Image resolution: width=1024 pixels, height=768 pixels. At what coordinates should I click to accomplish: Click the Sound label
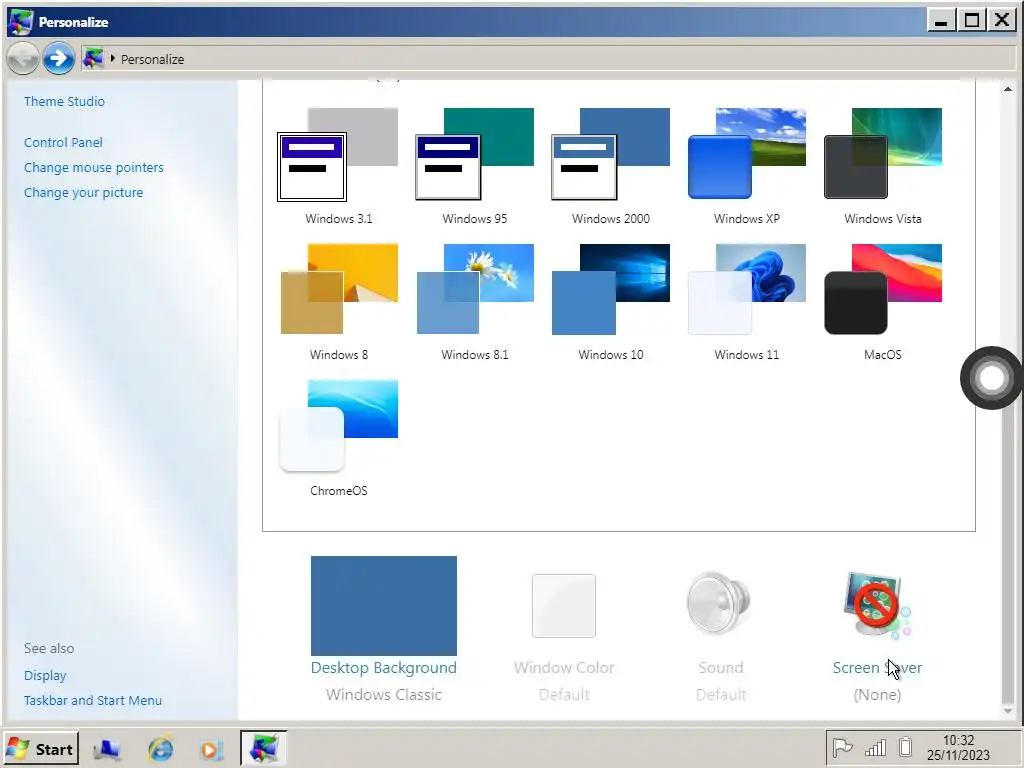click(720, 667)
